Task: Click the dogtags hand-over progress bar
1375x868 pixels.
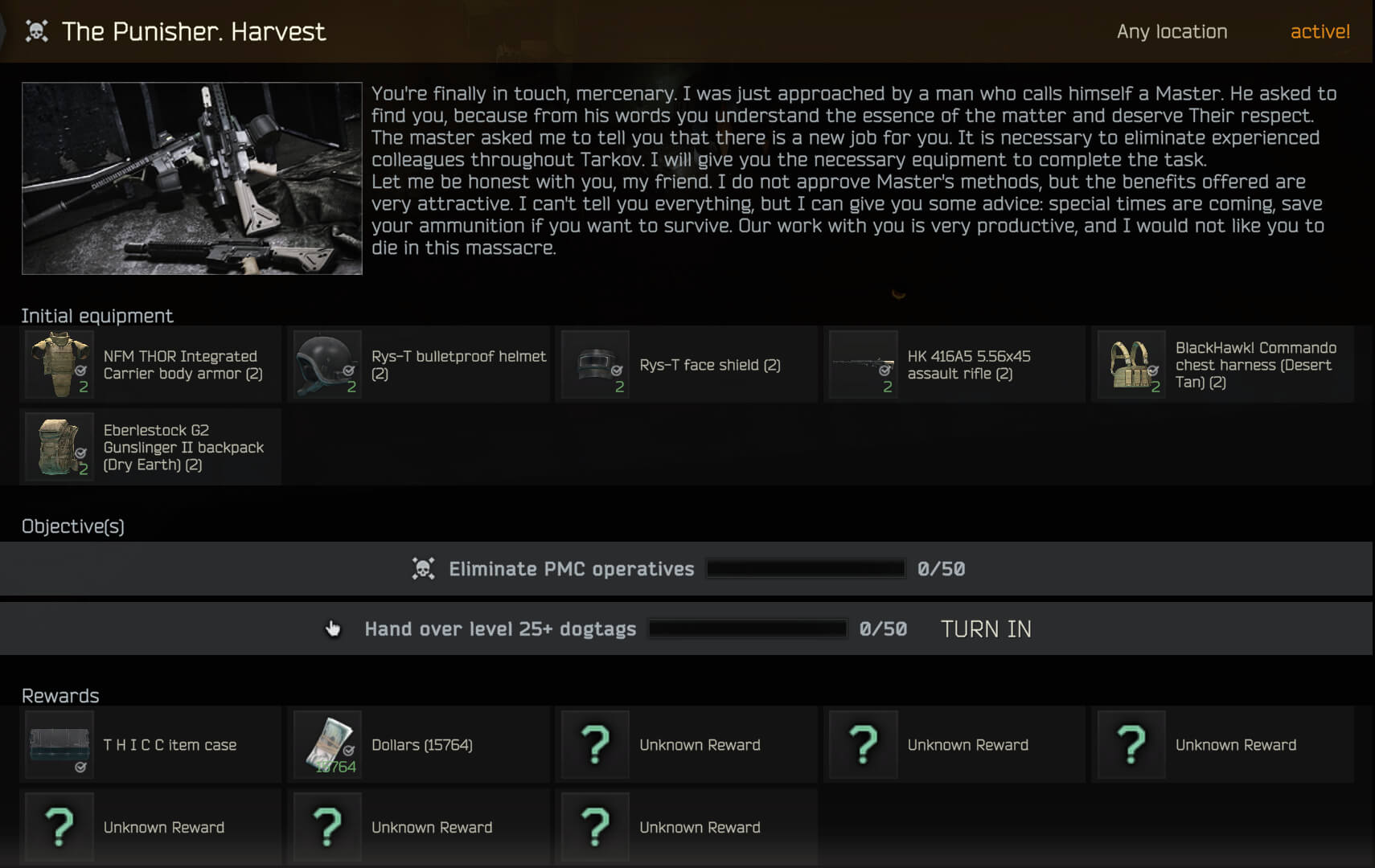Action: click(748, 628)
